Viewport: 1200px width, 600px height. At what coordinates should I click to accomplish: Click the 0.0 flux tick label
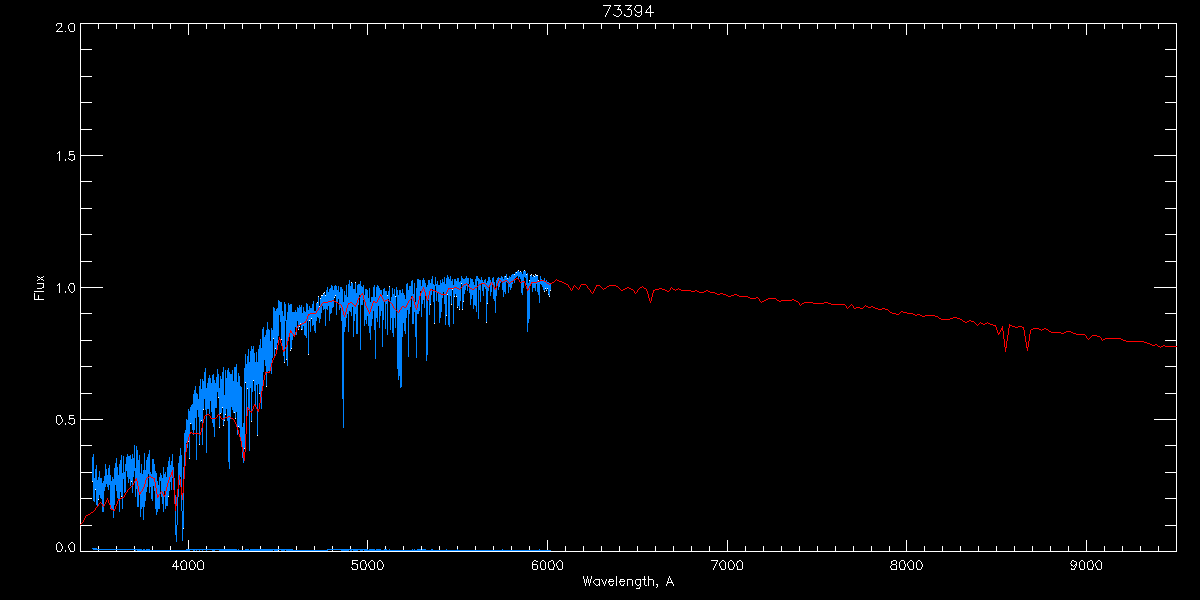point(65,547)
